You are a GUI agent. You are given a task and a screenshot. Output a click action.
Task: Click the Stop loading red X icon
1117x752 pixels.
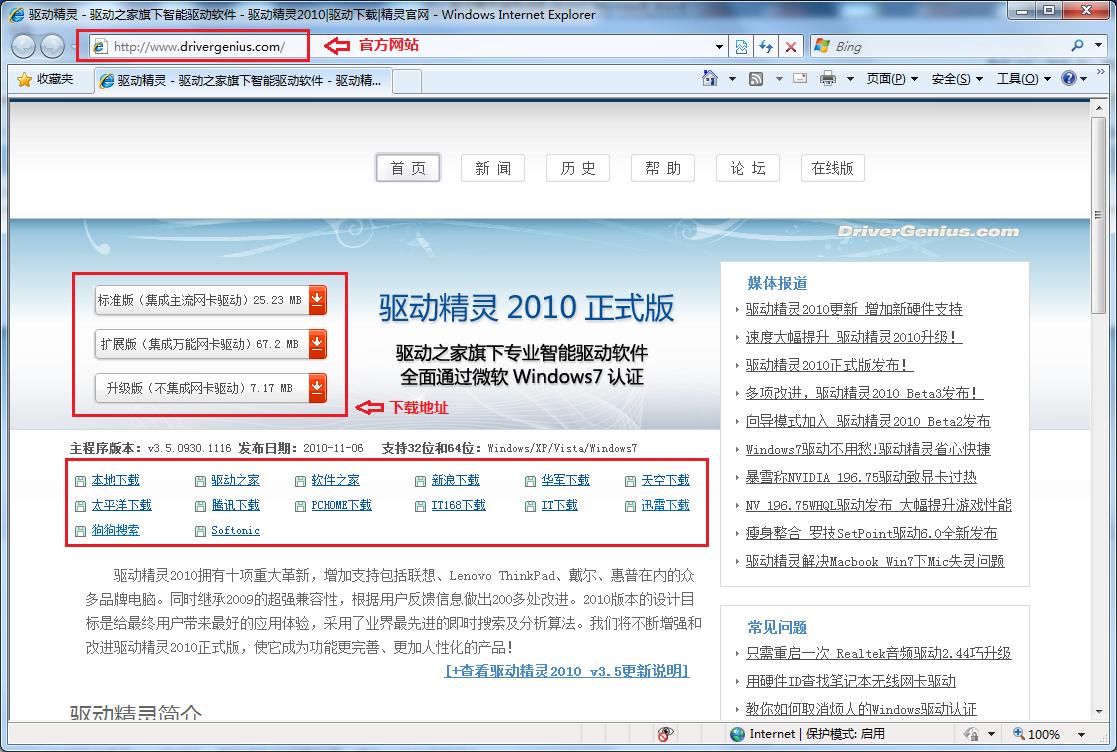tap(791, 46)
